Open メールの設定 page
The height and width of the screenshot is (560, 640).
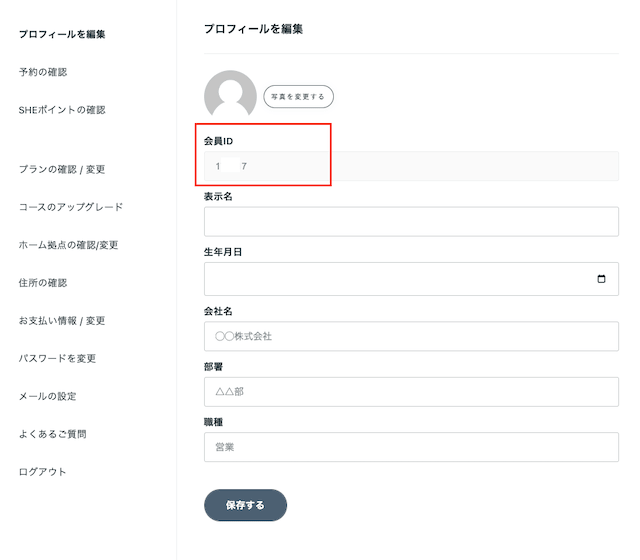coord(47,396)
